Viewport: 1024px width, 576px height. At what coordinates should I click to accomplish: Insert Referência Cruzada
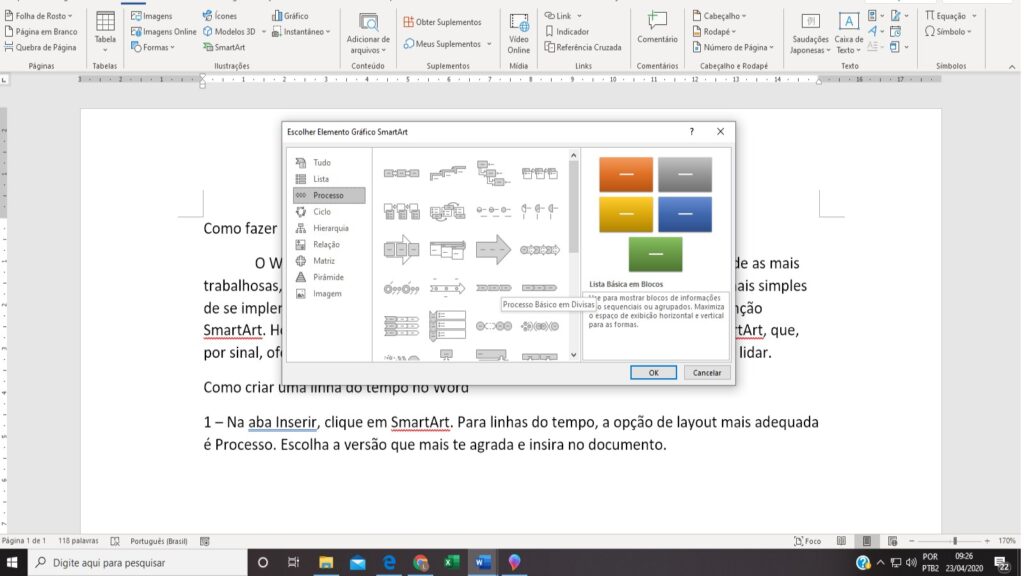coord(583,47)
